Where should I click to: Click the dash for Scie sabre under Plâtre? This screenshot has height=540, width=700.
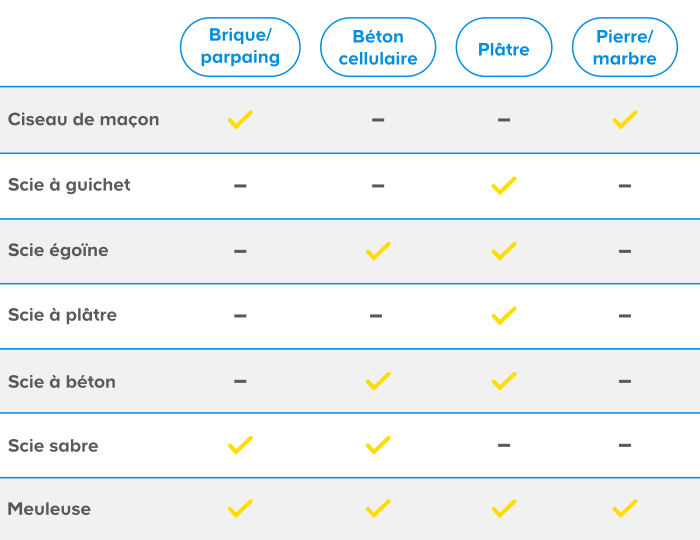[x=504, y=445]
